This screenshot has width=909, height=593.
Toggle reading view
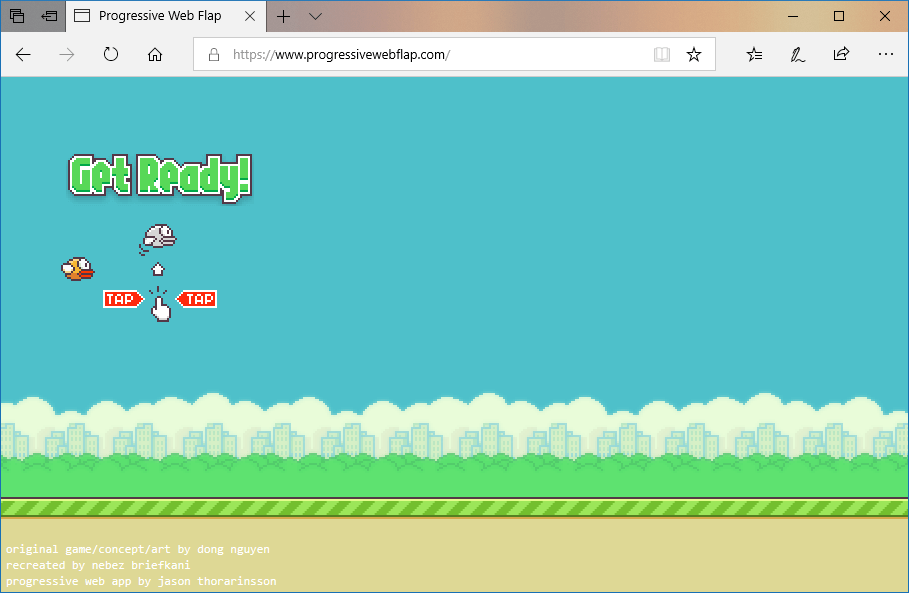tap(662, 54)
